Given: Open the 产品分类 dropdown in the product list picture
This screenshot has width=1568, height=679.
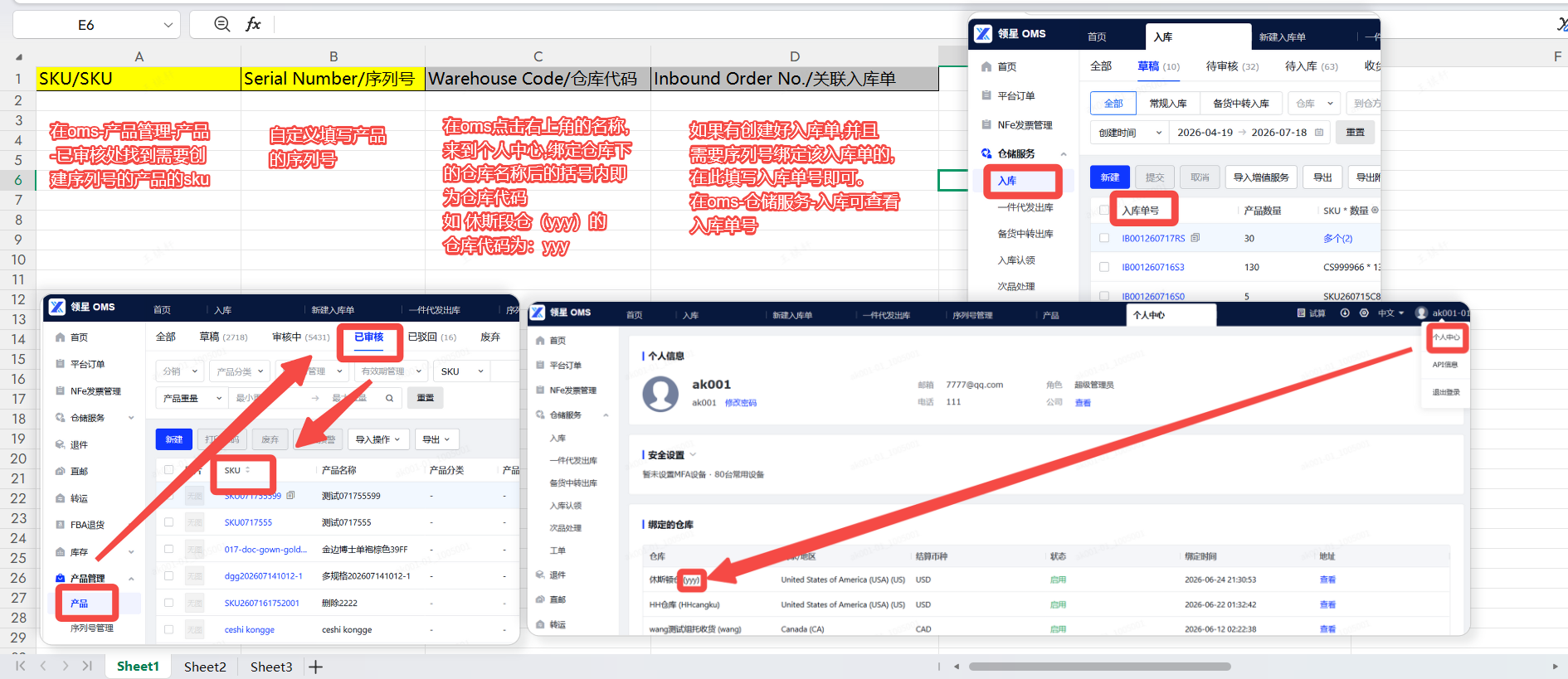Looking at the screenshot, I should [x=240, y=371].
